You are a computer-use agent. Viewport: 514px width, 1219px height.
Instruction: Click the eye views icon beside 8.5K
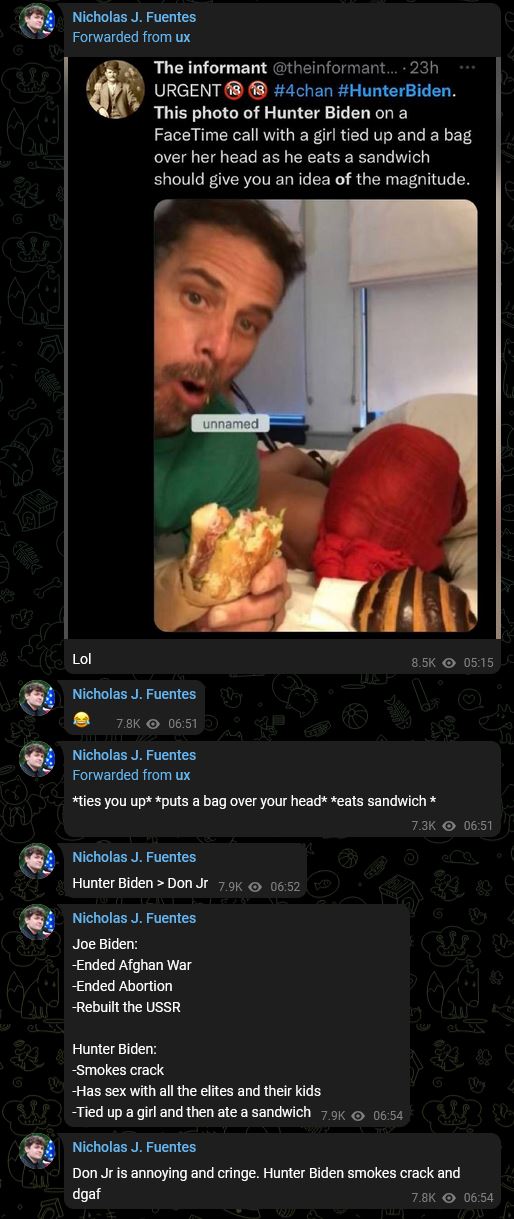point(449,662)
